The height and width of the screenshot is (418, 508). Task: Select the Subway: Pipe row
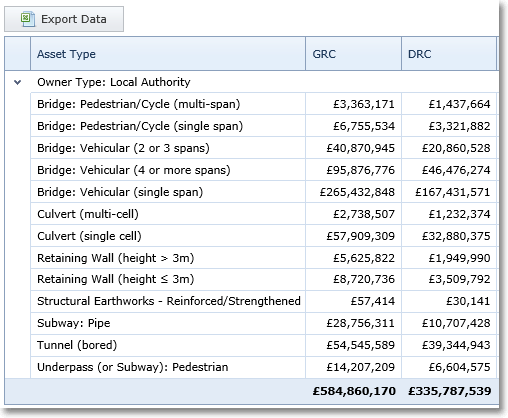point(264,323)
